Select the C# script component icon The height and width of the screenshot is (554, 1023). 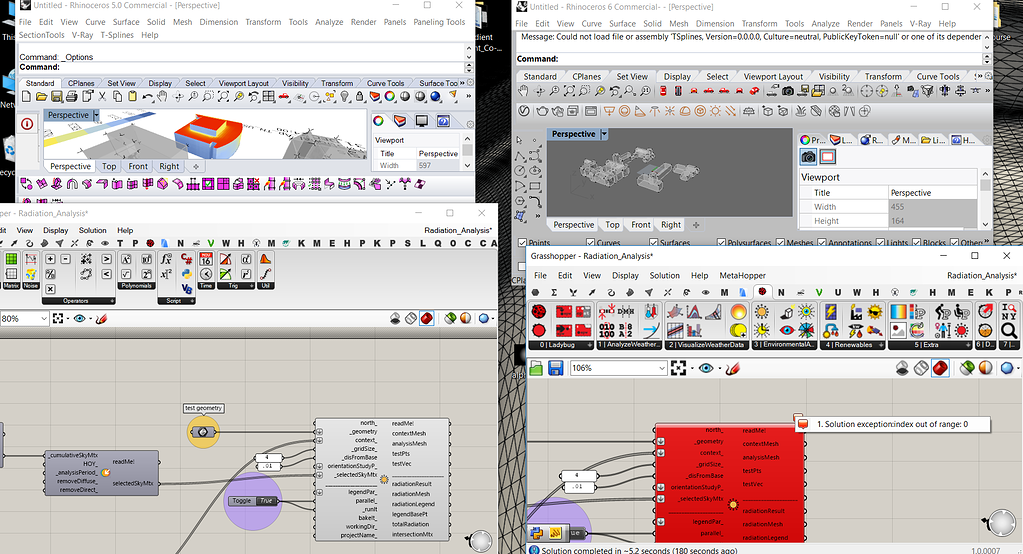187,259
